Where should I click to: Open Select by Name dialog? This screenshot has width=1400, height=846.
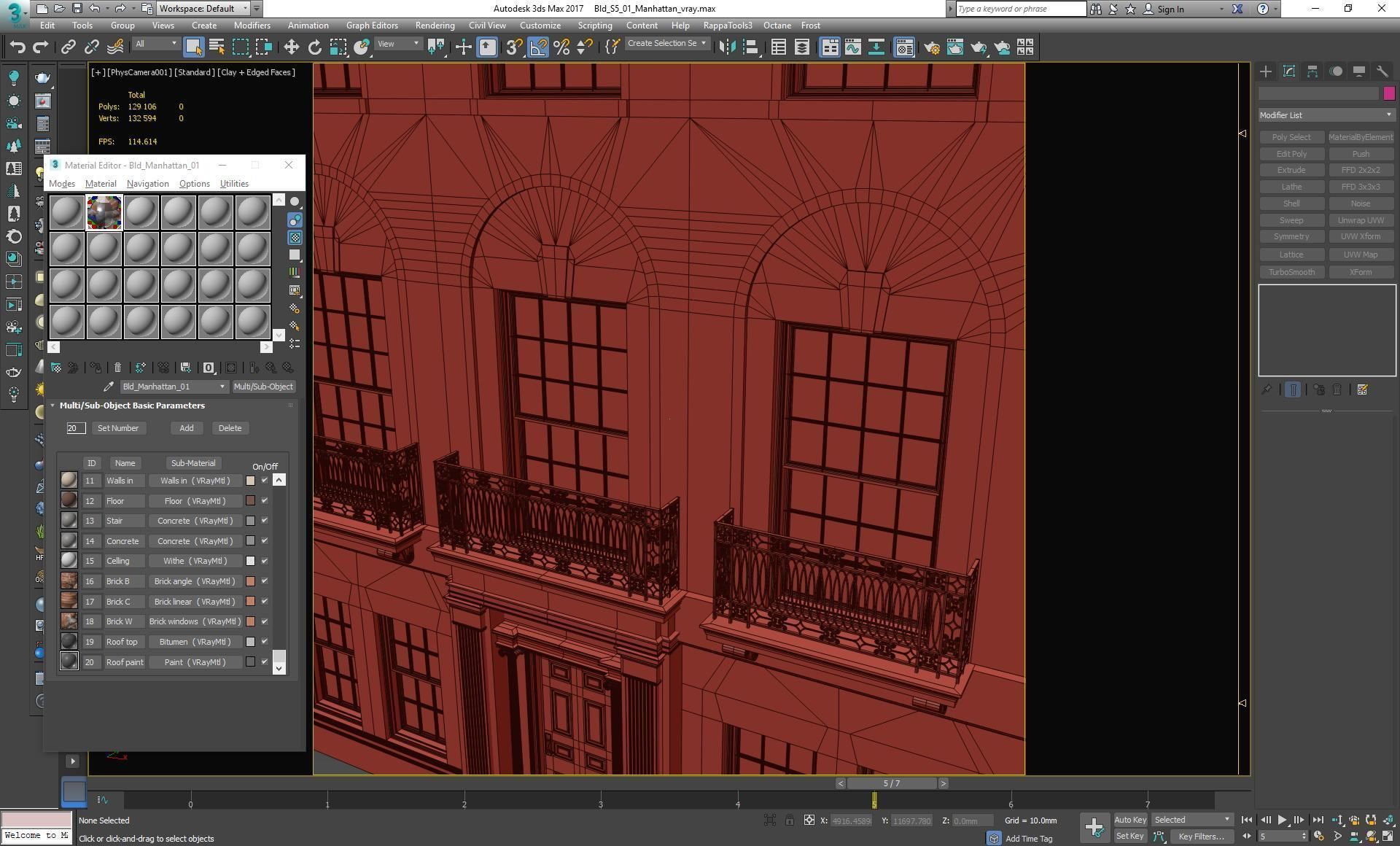217,47
